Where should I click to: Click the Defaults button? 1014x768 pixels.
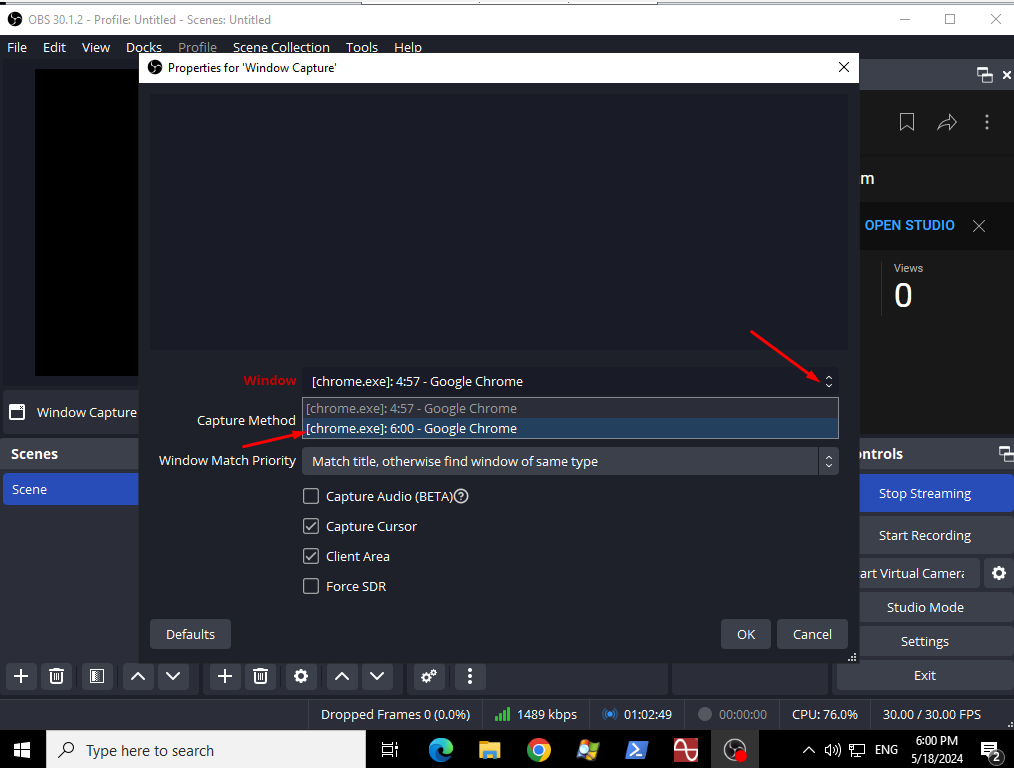pyautogui.click(x=190, y=634)
